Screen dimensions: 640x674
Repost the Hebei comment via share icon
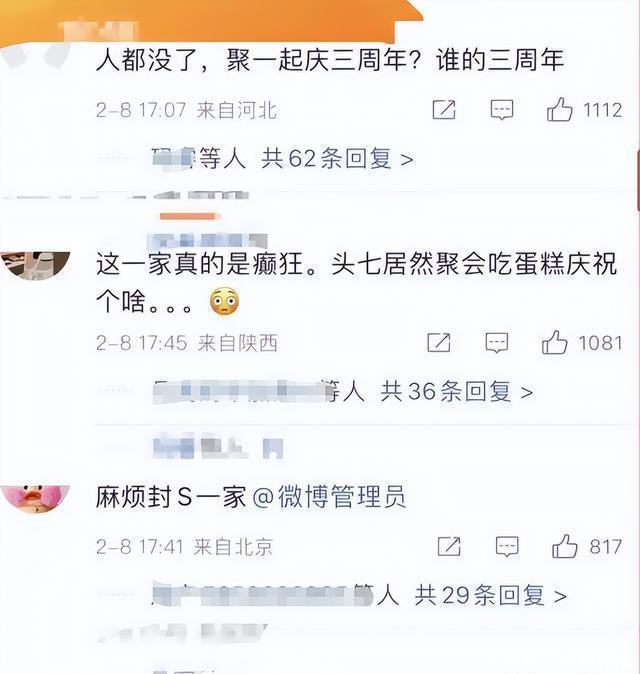pyautogui.click(x=444, y=110)
